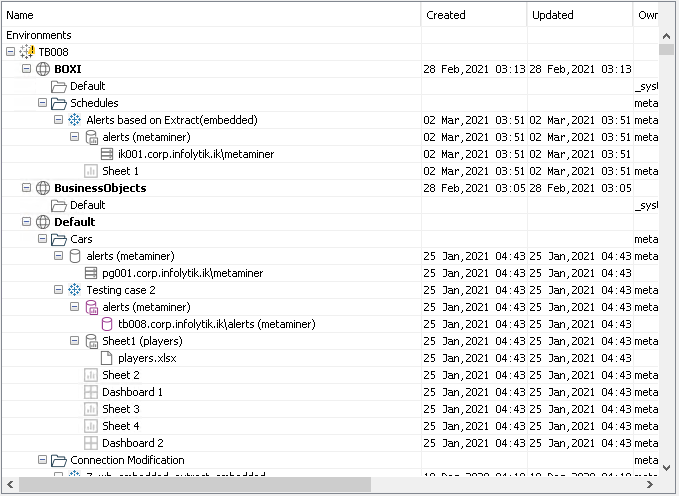Collapse the BusinessObjects site node
The height and width of the screenshot is (496, 679).
tap(26, 188)
